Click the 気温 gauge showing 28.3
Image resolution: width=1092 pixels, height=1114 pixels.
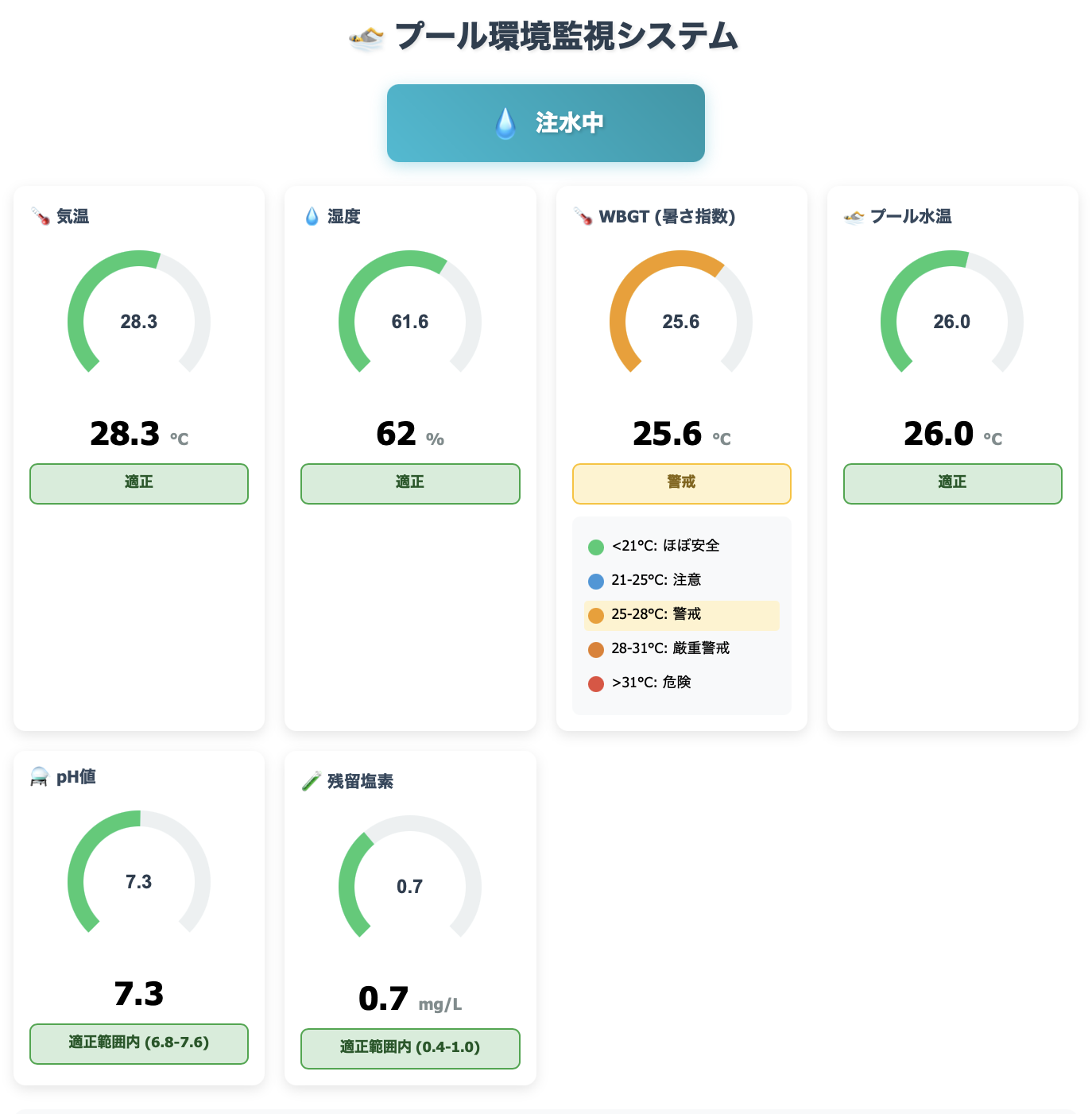pyautogui.click(x=139, y=321)
